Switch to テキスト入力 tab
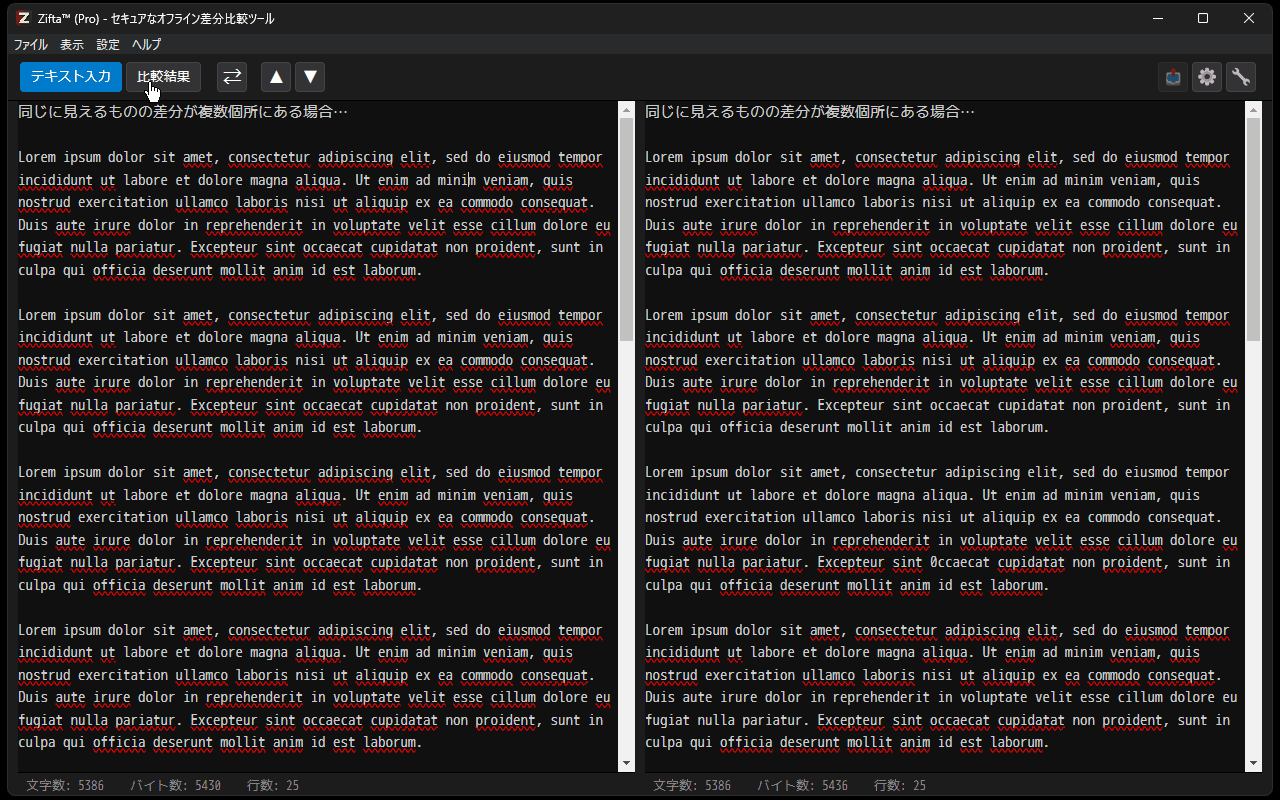1280x800 pixels. click(x=70, y=77)
